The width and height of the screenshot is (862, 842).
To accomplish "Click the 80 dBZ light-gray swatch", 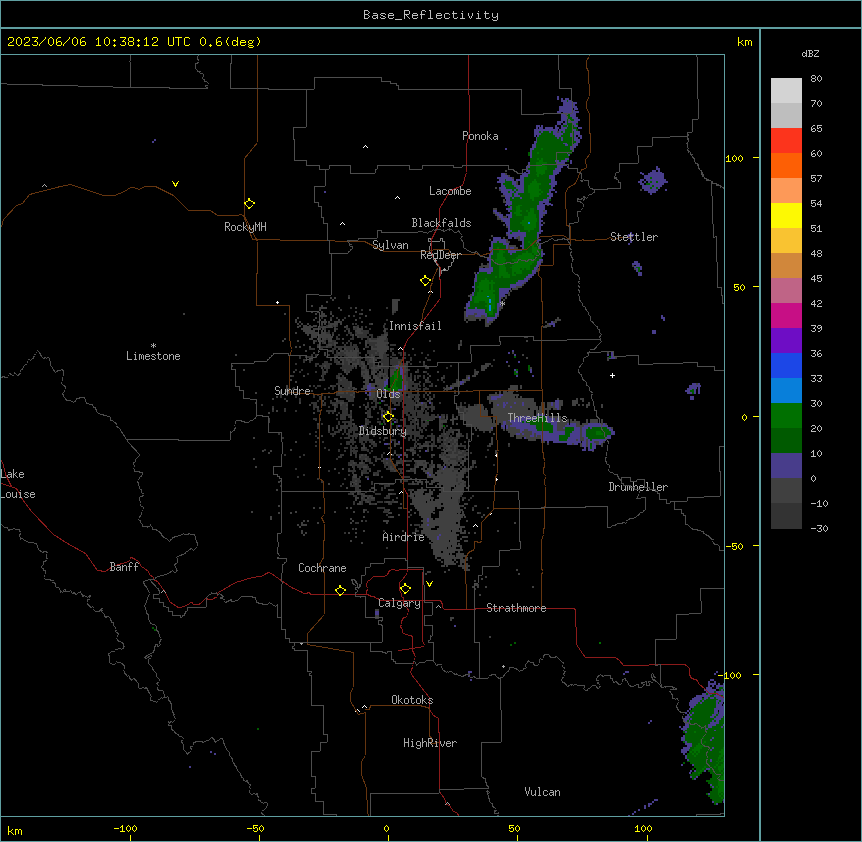I will tap(786, 91).
